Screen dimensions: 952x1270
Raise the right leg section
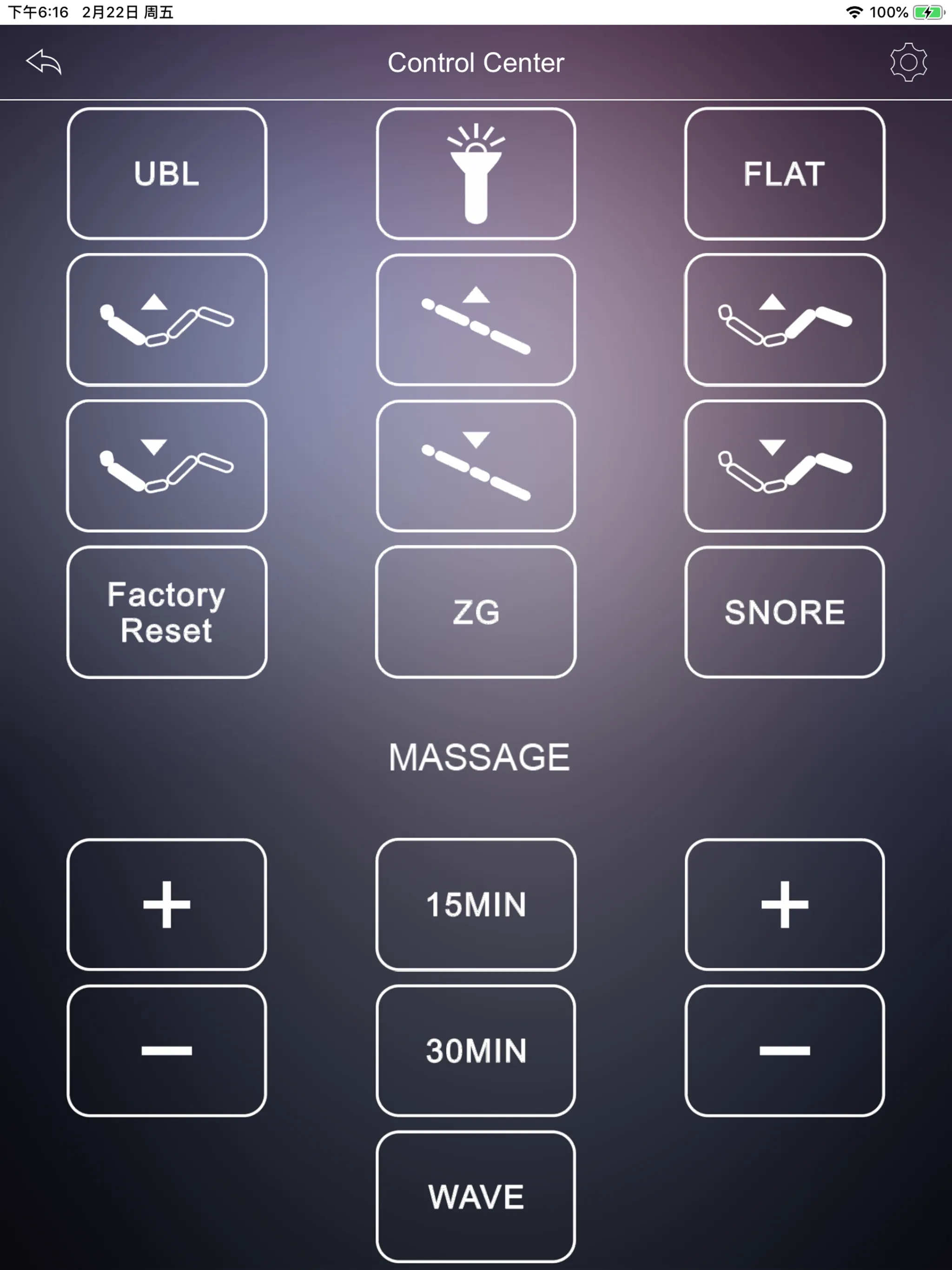[783, 320]
